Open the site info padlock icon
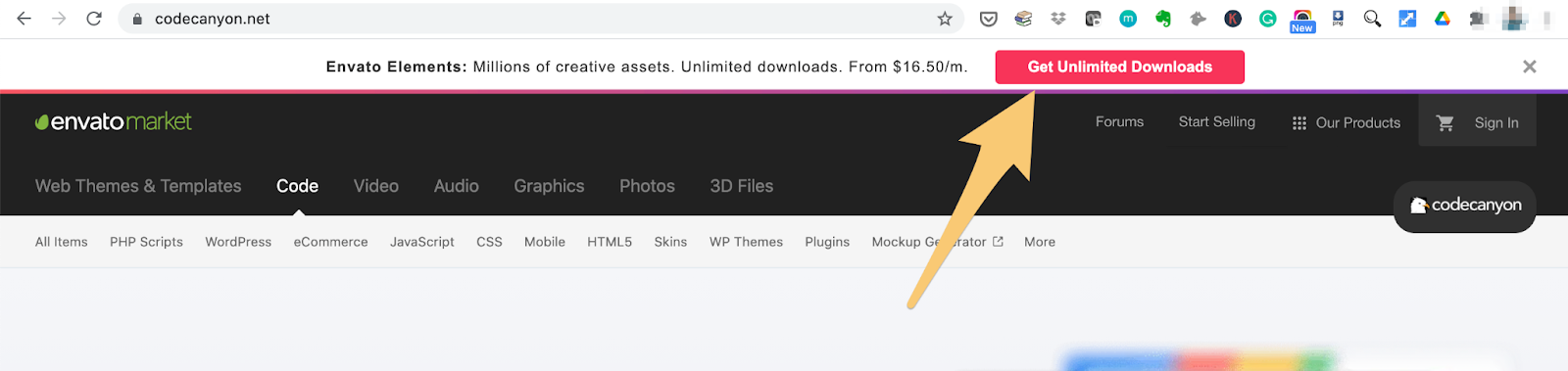Viewport: 1568px width, 371px height. (x=137, y=19)
